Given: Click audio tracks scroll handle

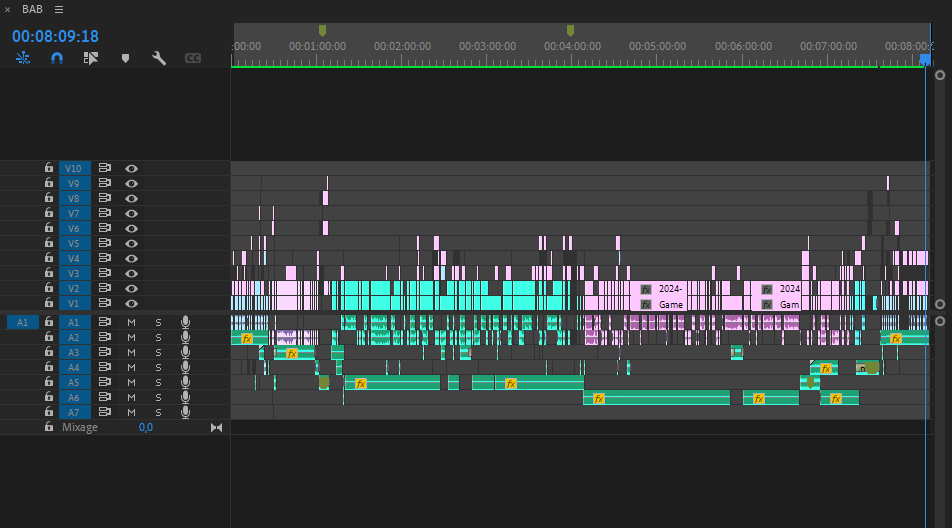Looking at the screenshot, I should tap(940, 321).
